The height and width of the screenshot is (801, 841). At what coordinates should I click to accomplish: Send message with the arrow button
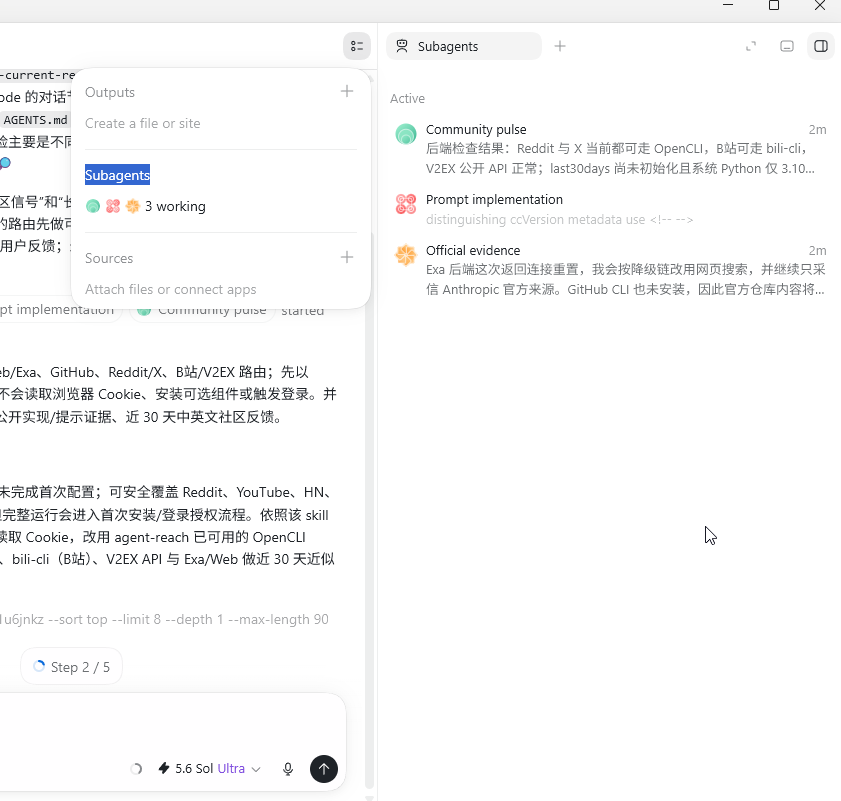[x=324, y=769]
